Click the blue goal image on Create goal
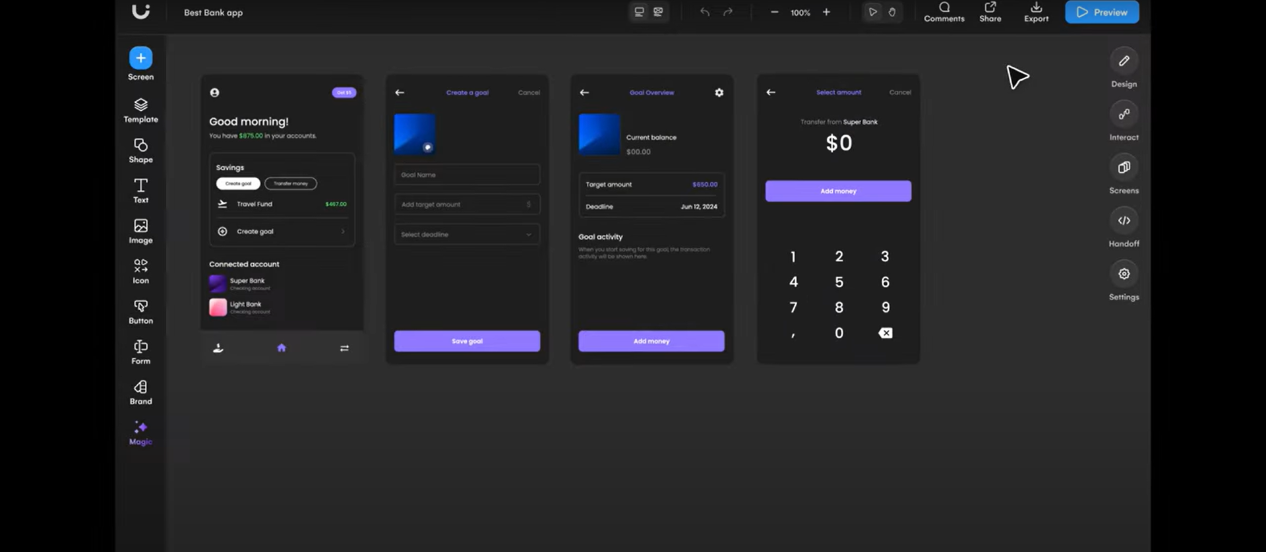This screenshot has width=1266, height=552. tap(414, 134)
